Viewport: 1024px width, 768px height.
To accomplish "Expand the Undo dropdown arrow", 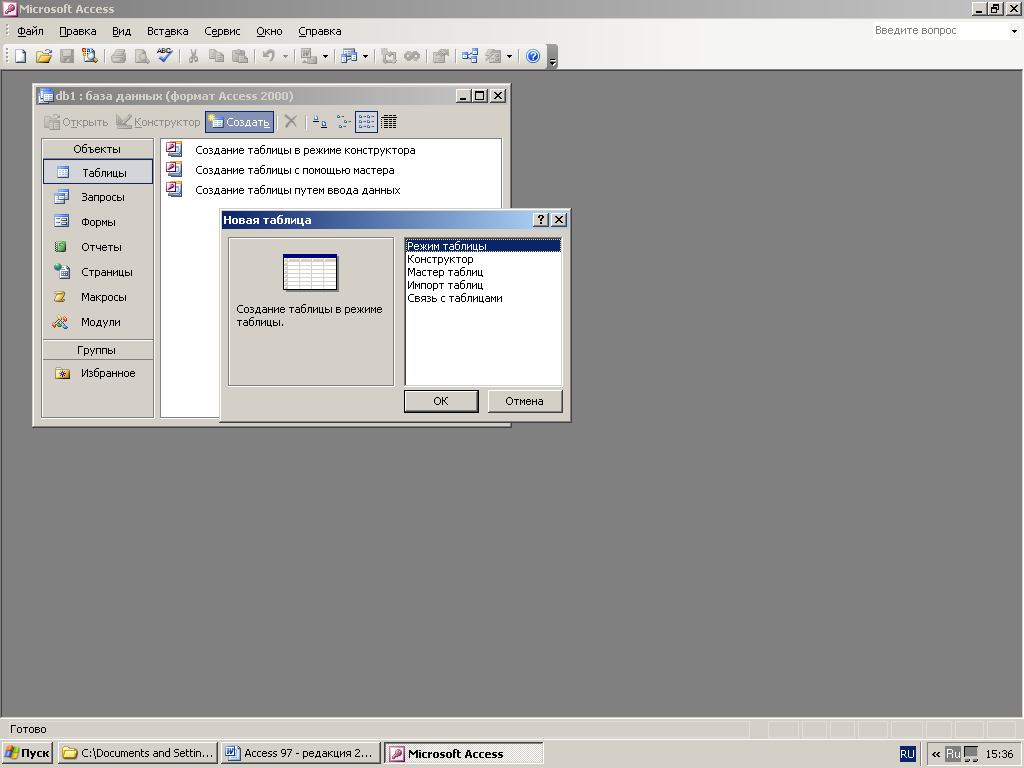I will tap(285, 56).
